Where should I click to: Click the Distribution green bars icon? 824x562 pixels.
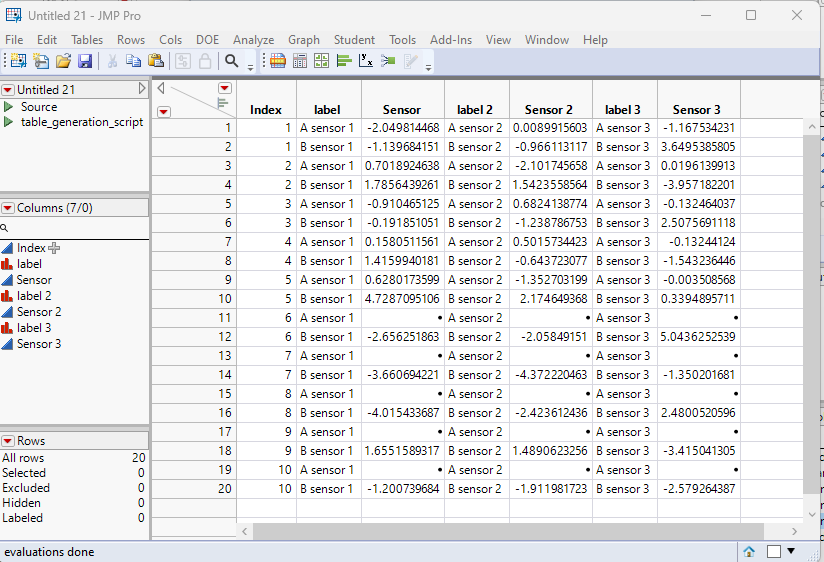(344, 61)
